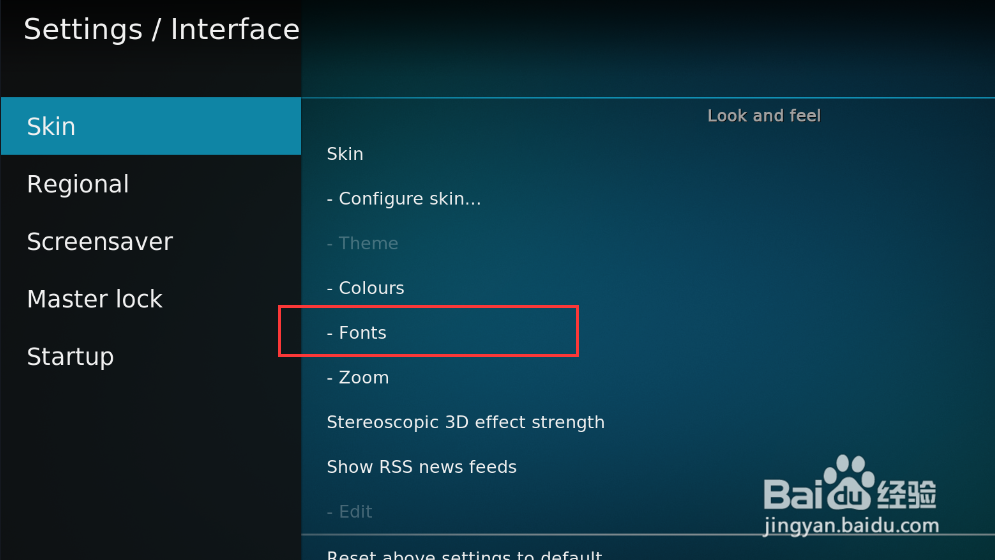
Task: Reset above settings to default
Action: [x=464, y=554]
